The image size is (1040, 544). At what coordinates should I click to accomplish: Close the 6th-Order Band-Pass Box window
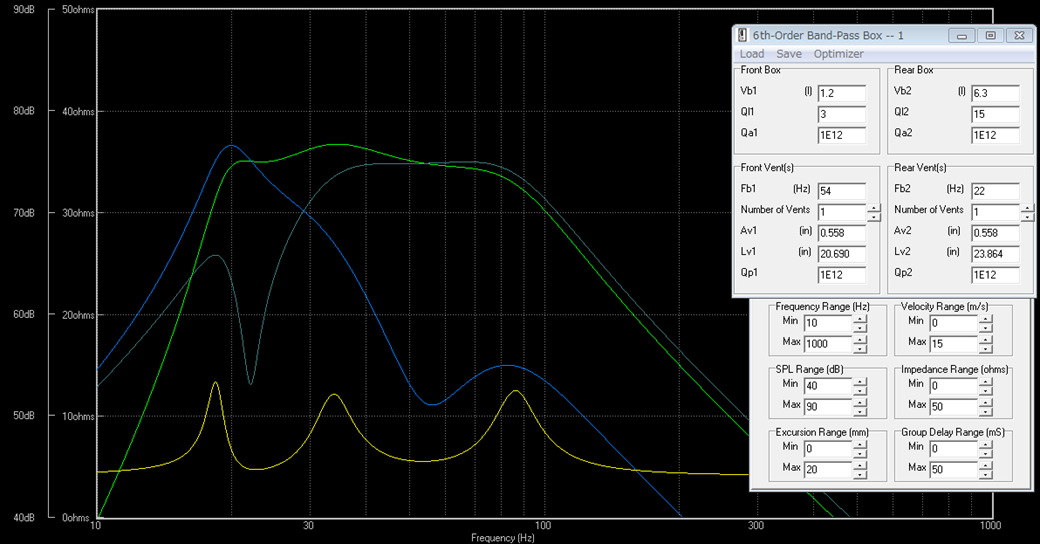1018,35
